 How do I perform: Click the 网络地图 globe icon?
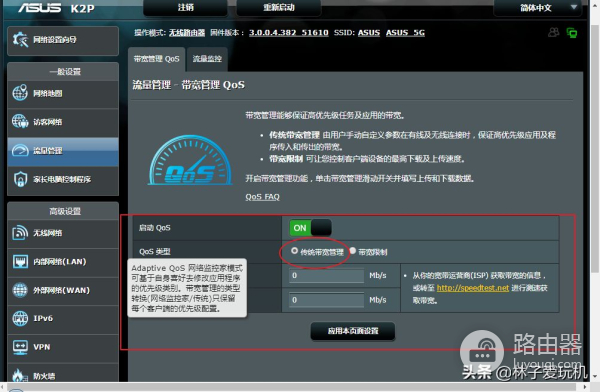pyautogui.click(x=20, y=93)
